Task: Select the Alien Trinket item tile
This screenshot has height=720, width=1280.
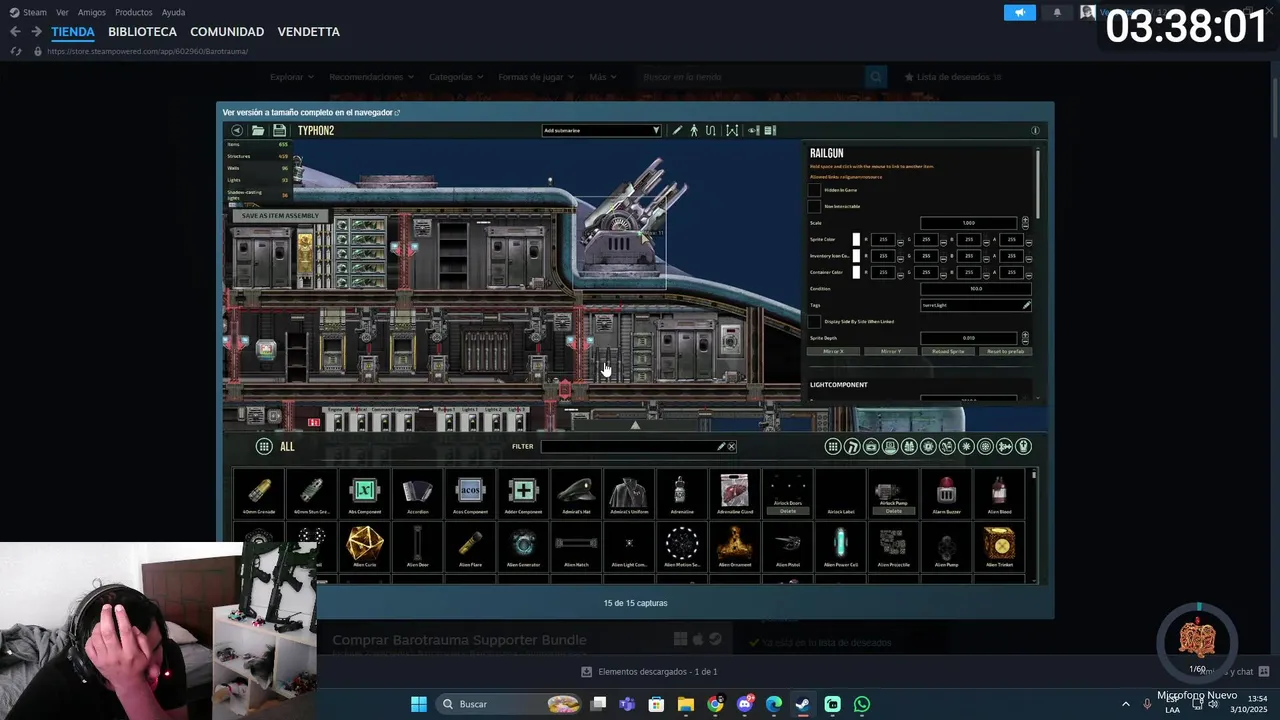Action: coord(999,547)
